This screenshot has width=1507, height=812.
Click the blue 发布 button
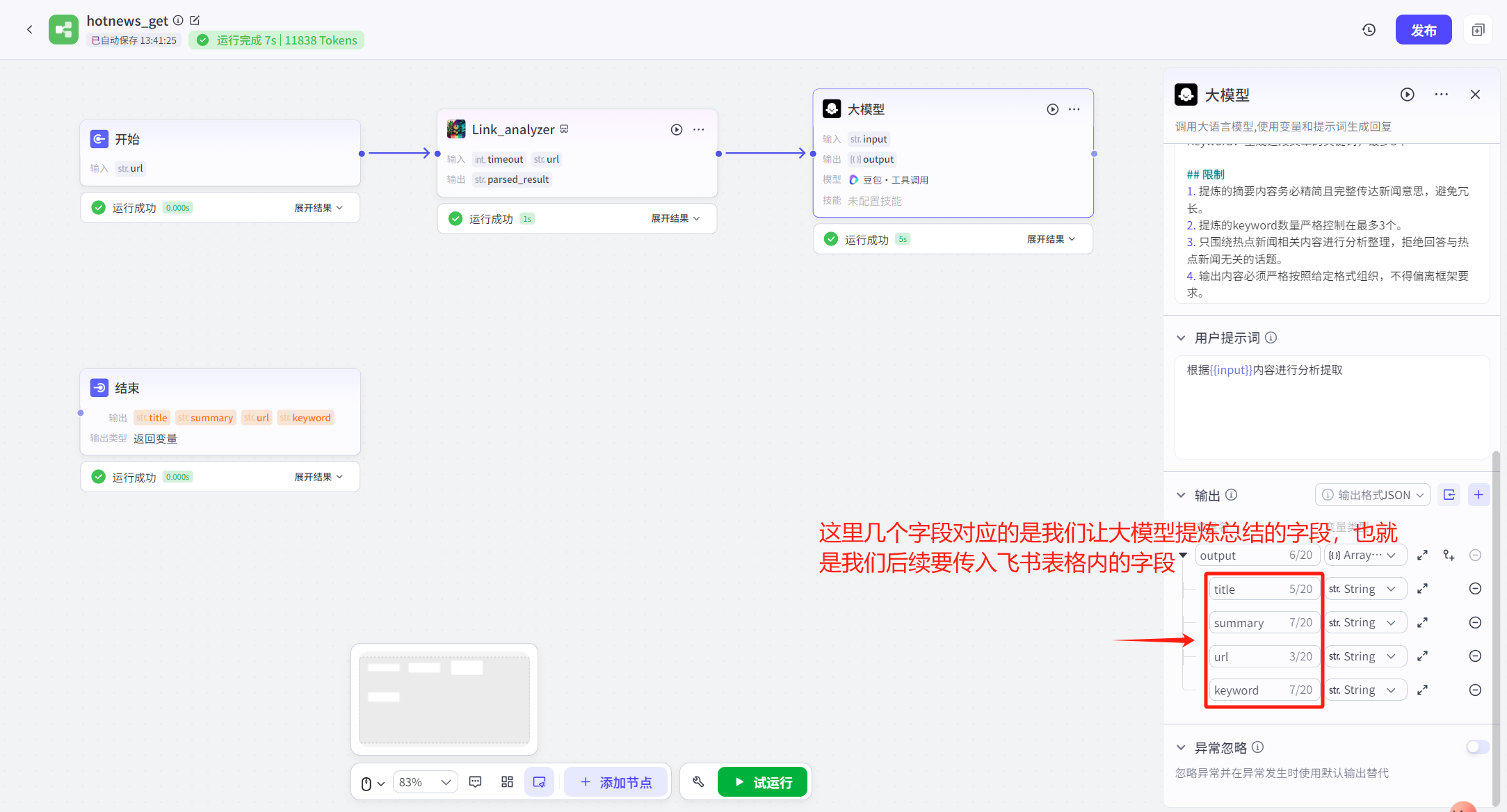1423,30
